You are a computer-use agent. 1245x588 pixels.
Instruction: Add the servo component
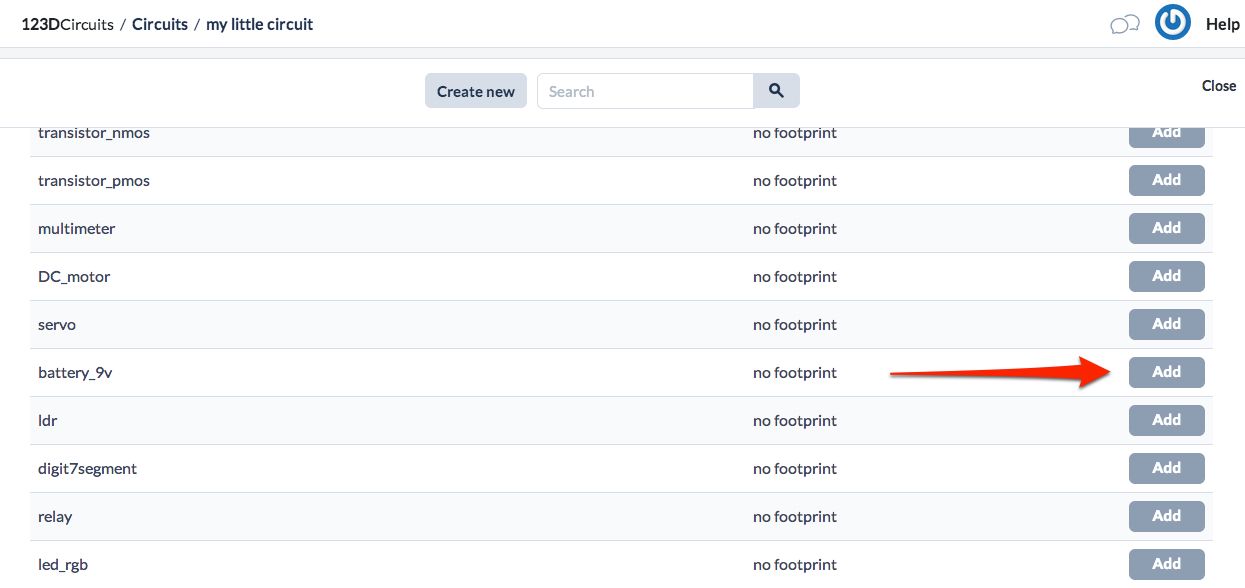tap(1166, 324)
